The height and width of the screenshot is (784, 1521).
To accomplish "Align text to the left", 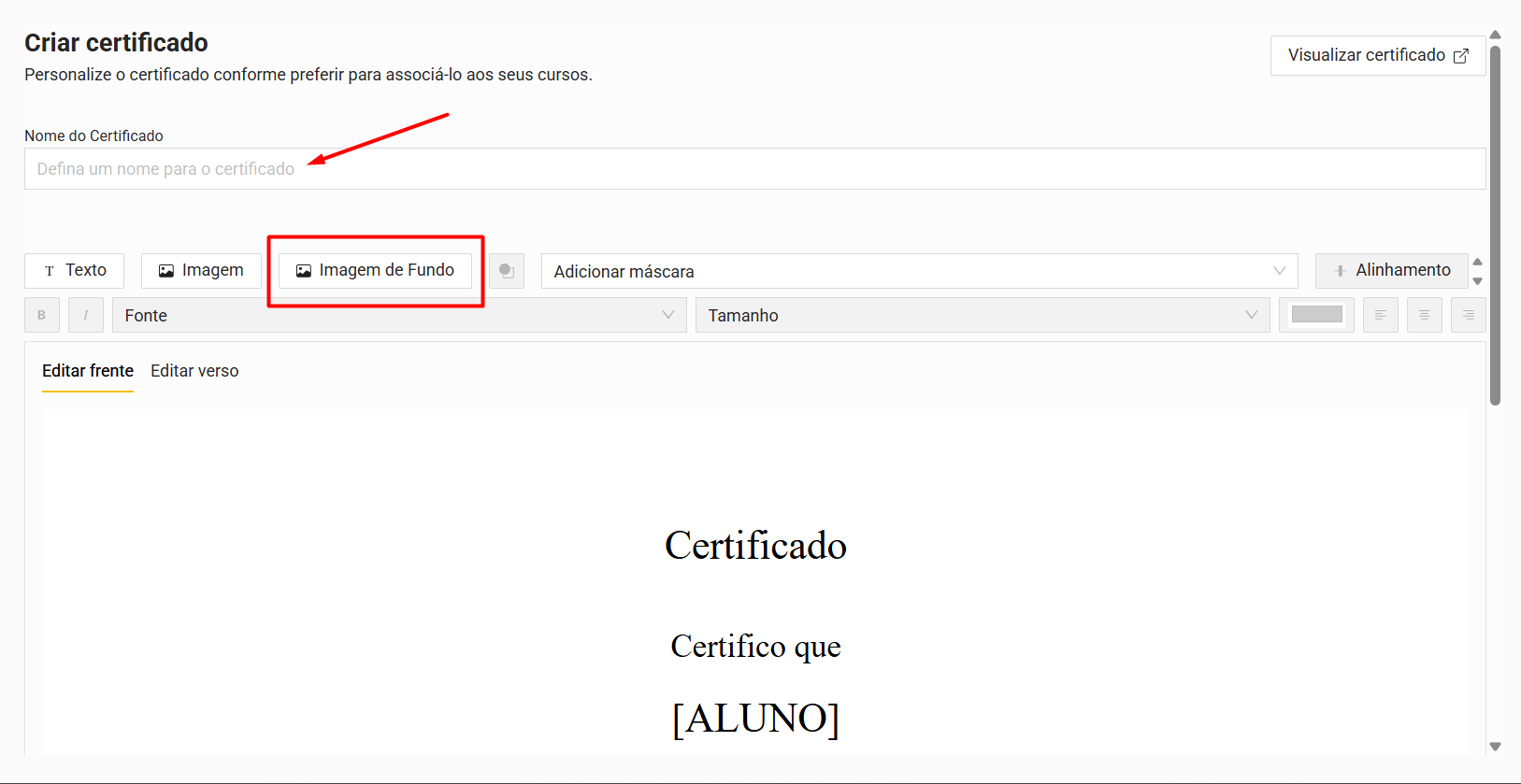I will tap(1380, 315).
